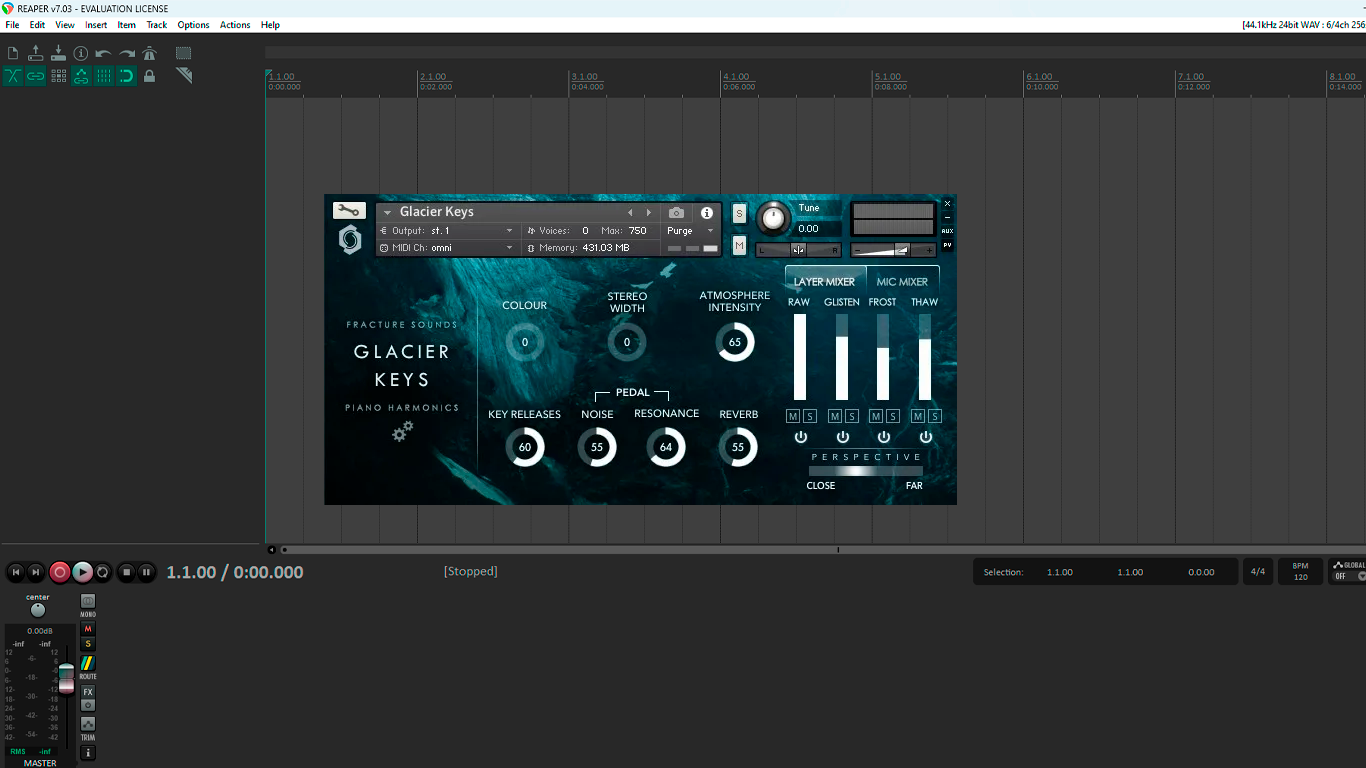Click the PERSPECTIVE close-far slider
The image size is (1366, 768).
tap(866, 471)
